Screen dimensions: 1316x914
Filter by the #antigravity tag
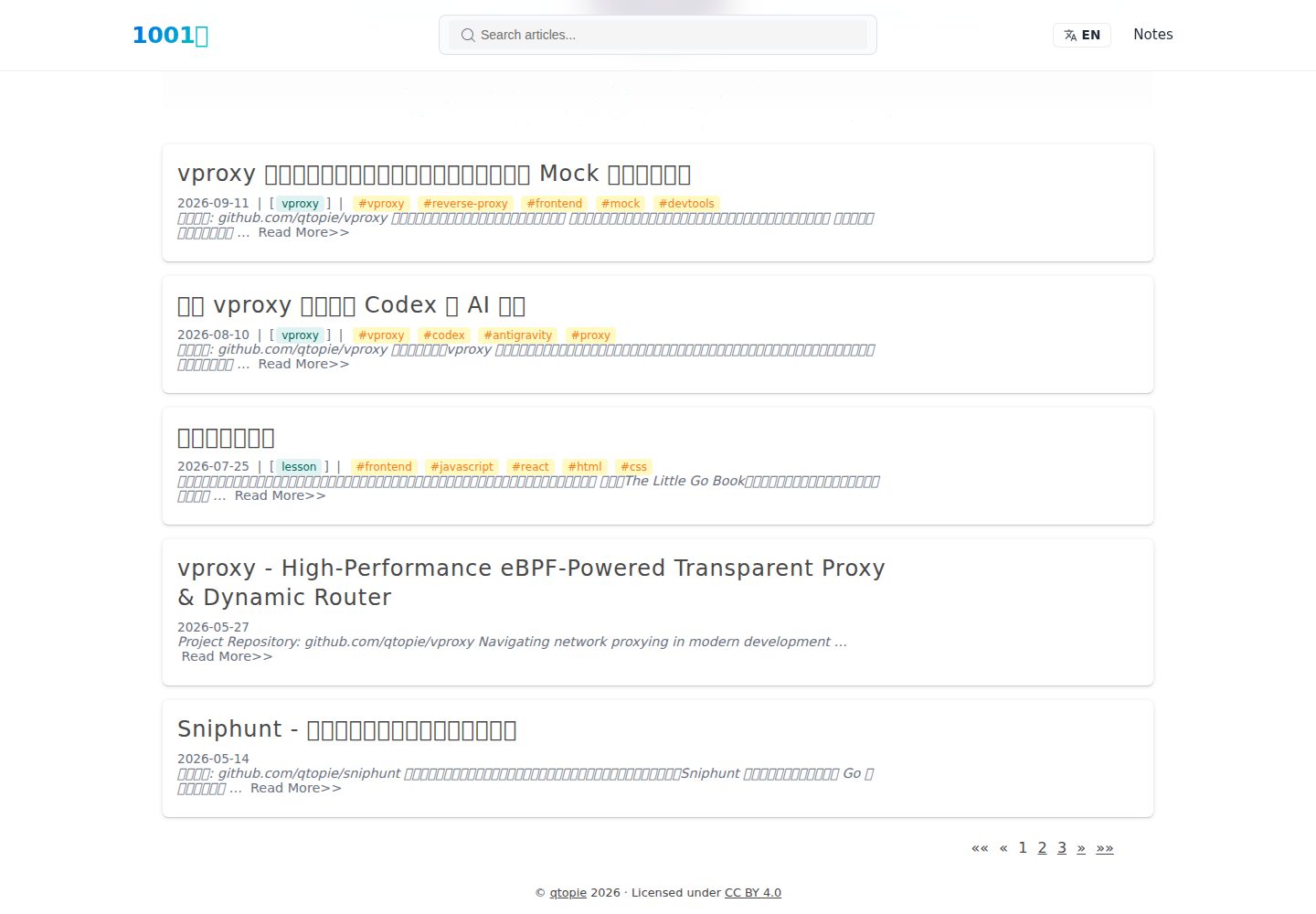(x=518, y=335)
